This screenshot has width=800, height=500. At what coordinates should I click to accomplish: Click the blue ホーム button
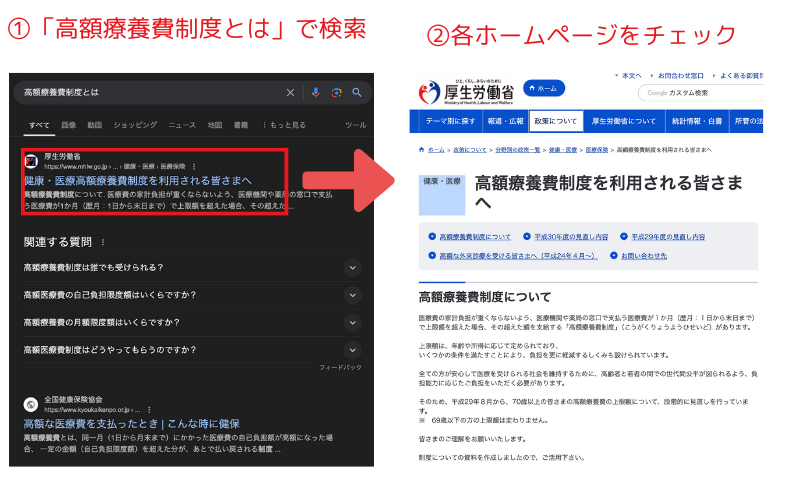[x=544, y=89]
